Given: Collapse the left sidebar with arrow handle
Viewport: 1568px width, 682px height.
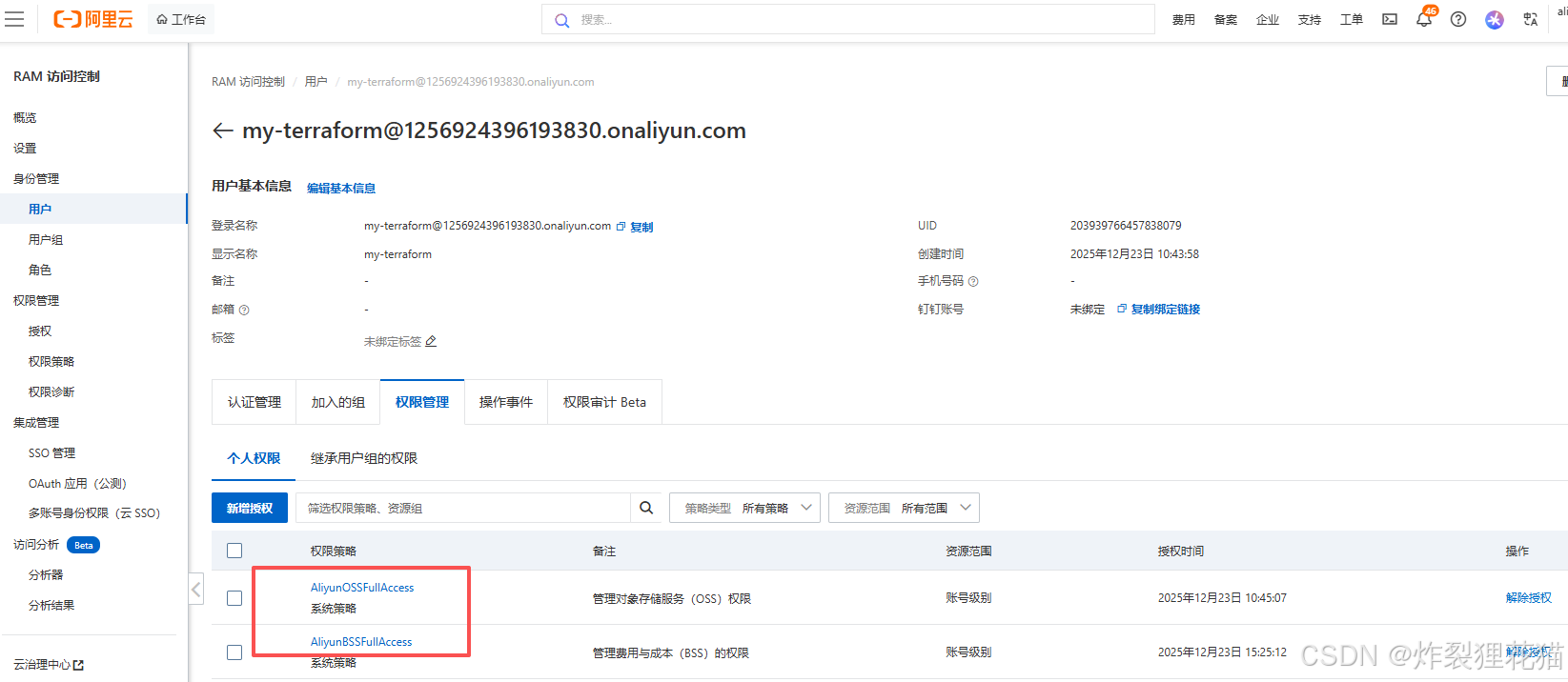Looking at the screenshot, I should pos(195,589).
